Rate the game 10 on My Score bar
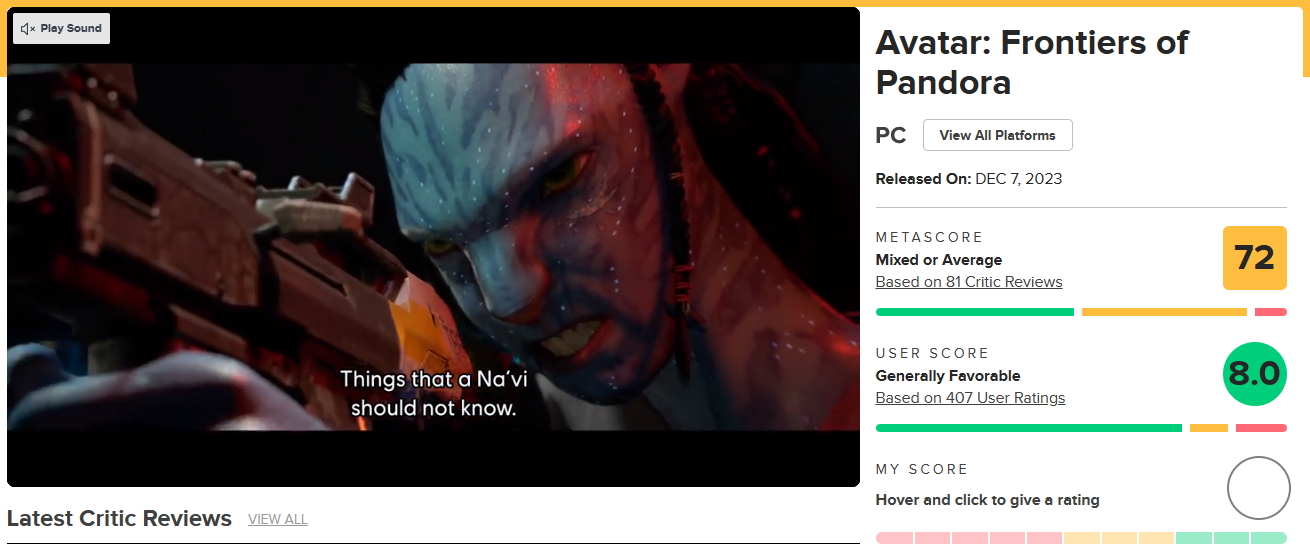1310x555 pixels. coord(1269,538)
